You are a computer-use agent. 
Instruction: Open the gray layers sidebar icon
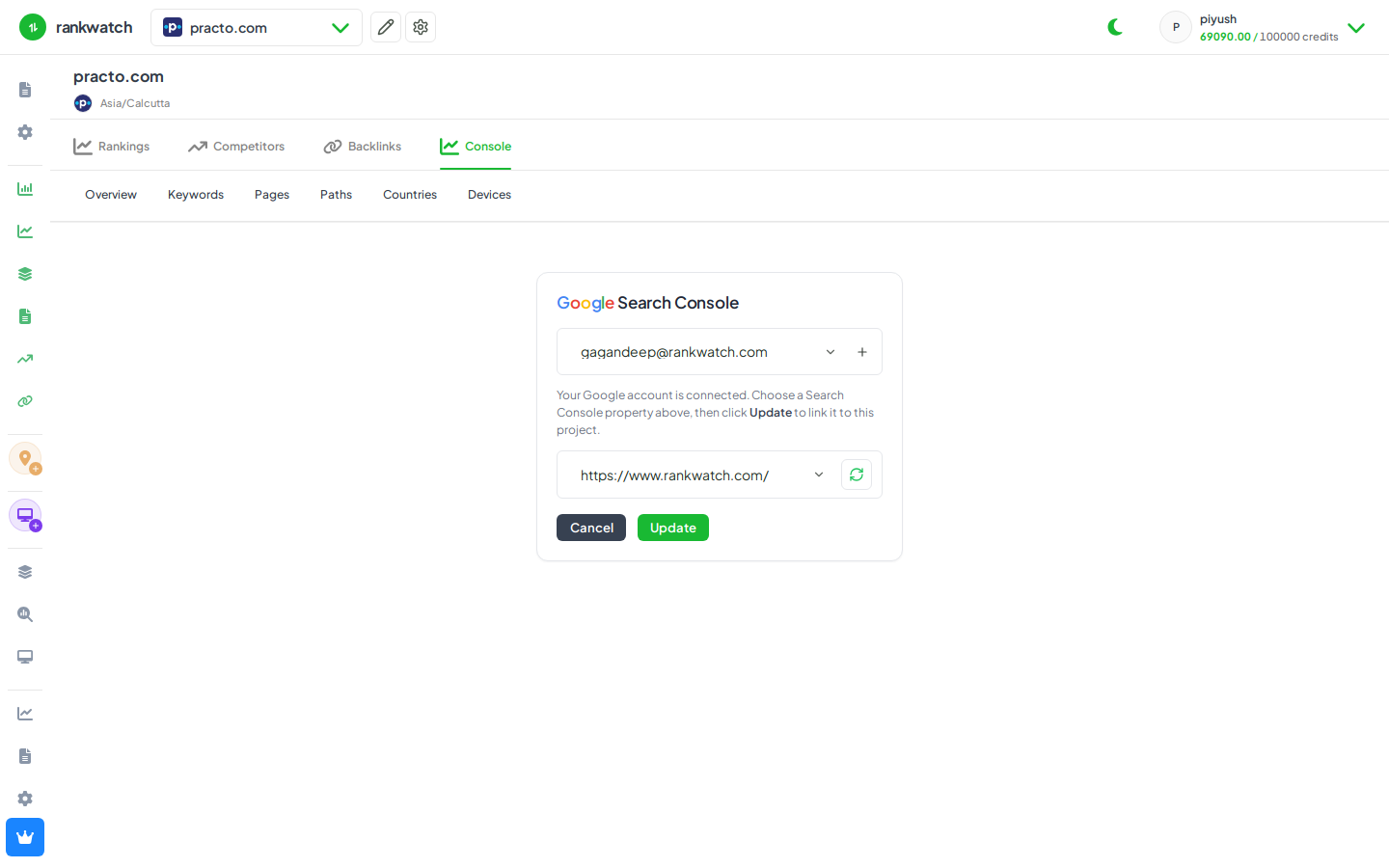25,572
